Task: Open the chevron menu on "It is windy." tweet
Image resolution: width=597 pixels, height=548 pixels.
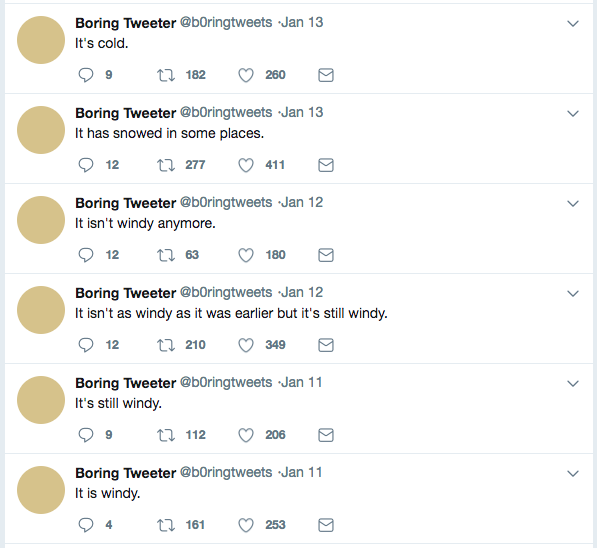Action: 573,474
